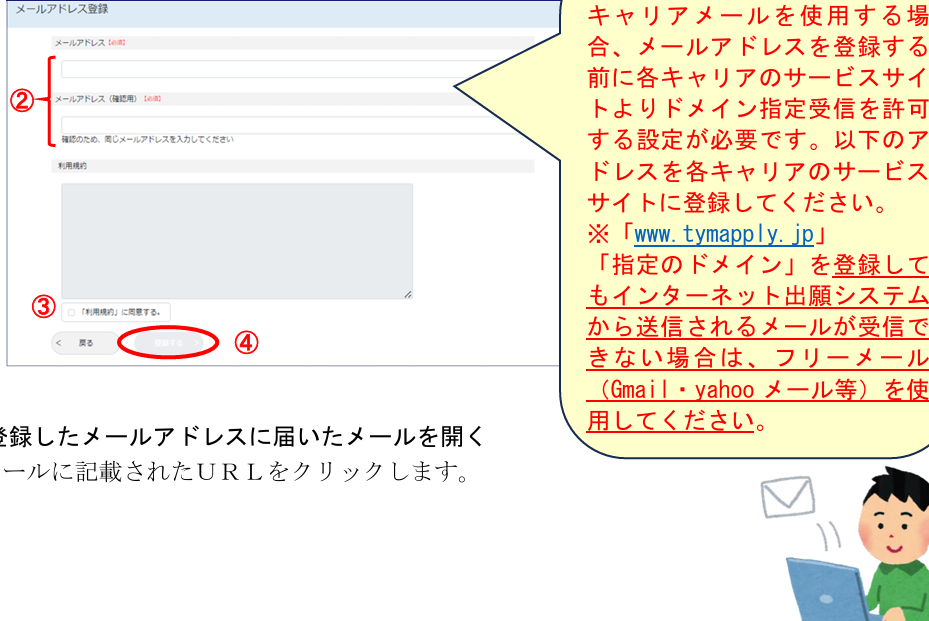Open the www.tymapply.jp link
The image size is (929, 621).
[723, 236]
